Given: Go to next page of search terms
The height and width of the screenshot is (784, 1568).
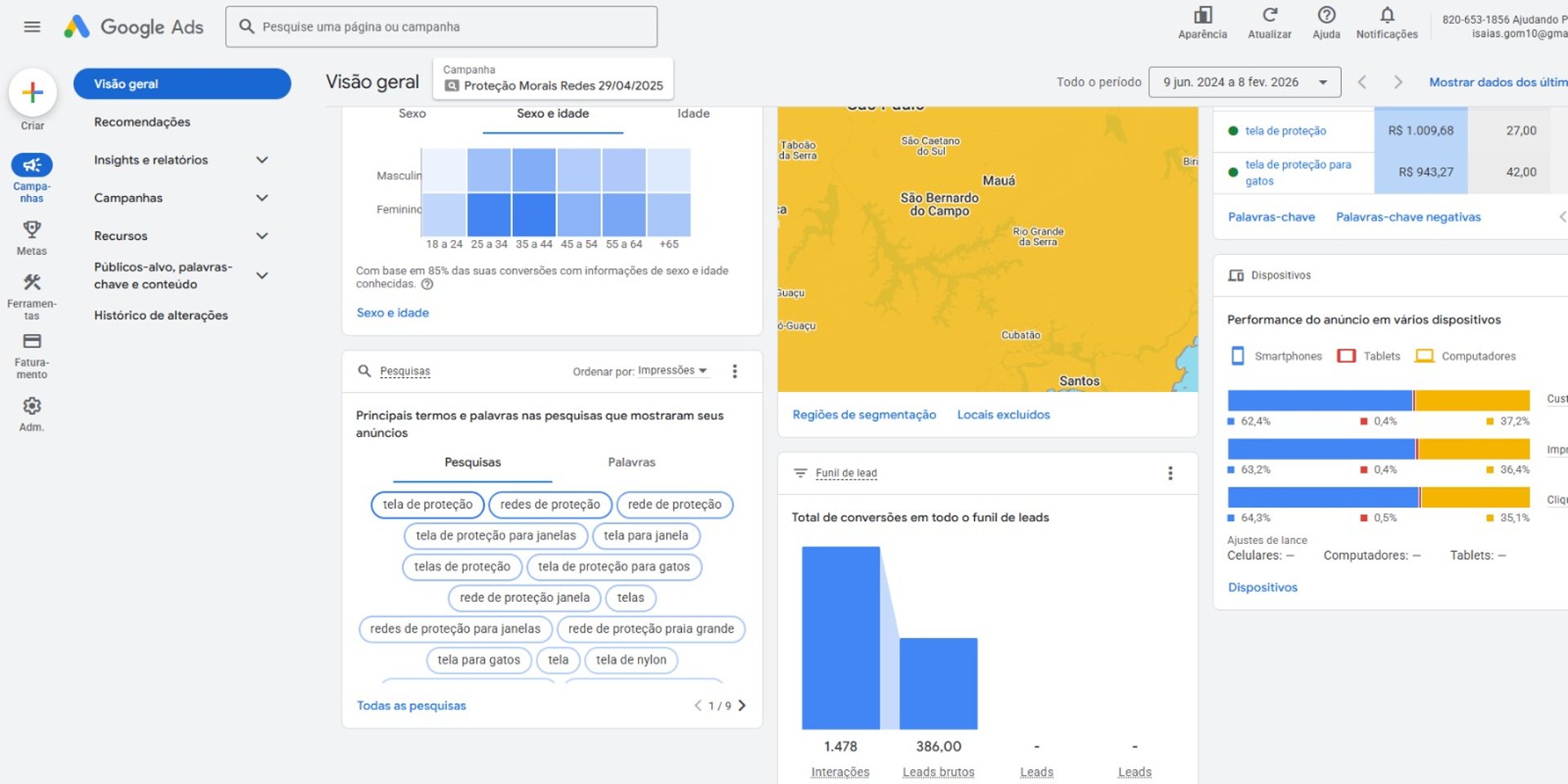Looking at the screenshot, I should tap(742, 706).
